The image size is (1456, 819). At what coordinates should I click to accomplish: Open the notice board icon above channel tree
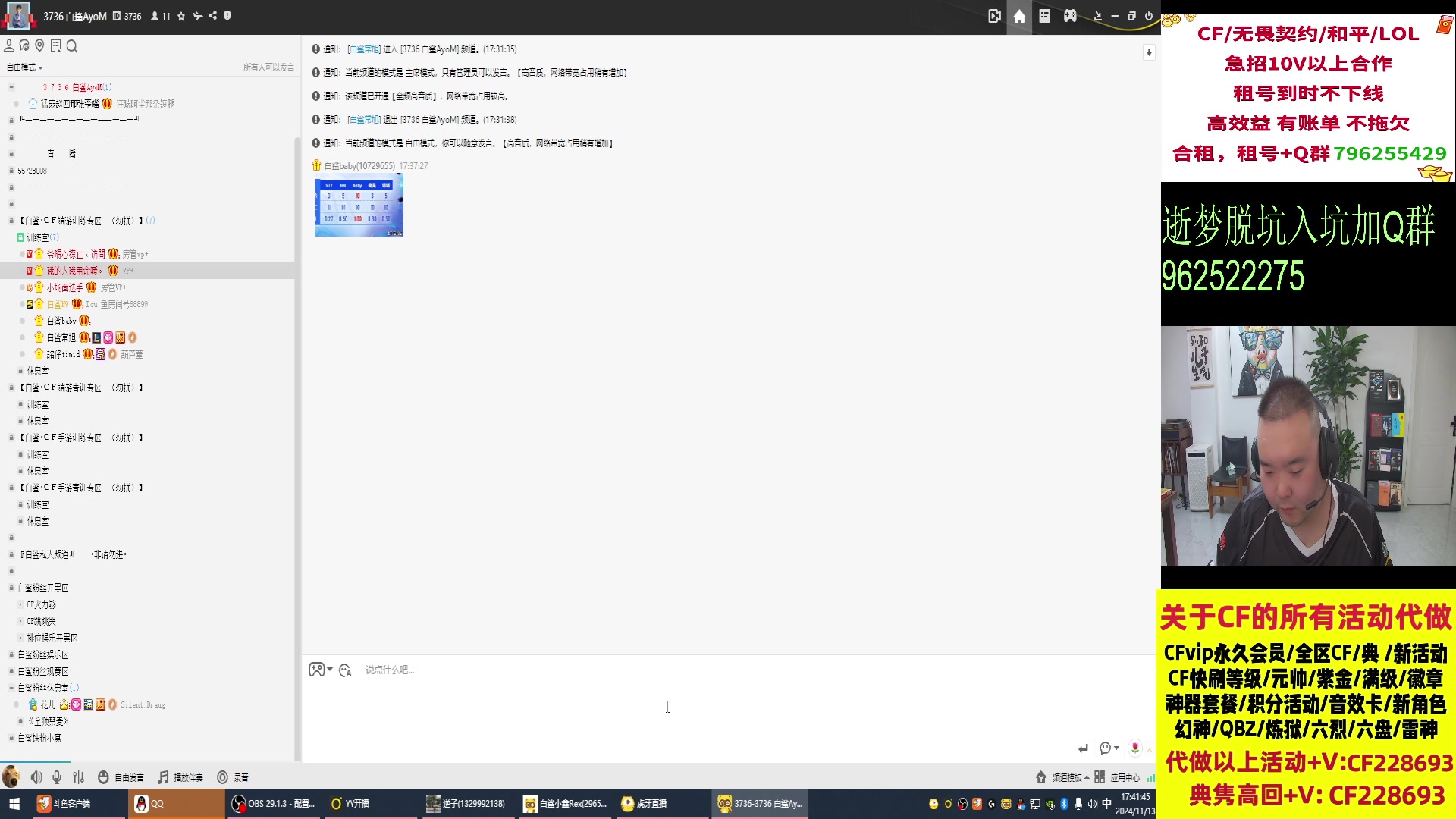point(55,46)
